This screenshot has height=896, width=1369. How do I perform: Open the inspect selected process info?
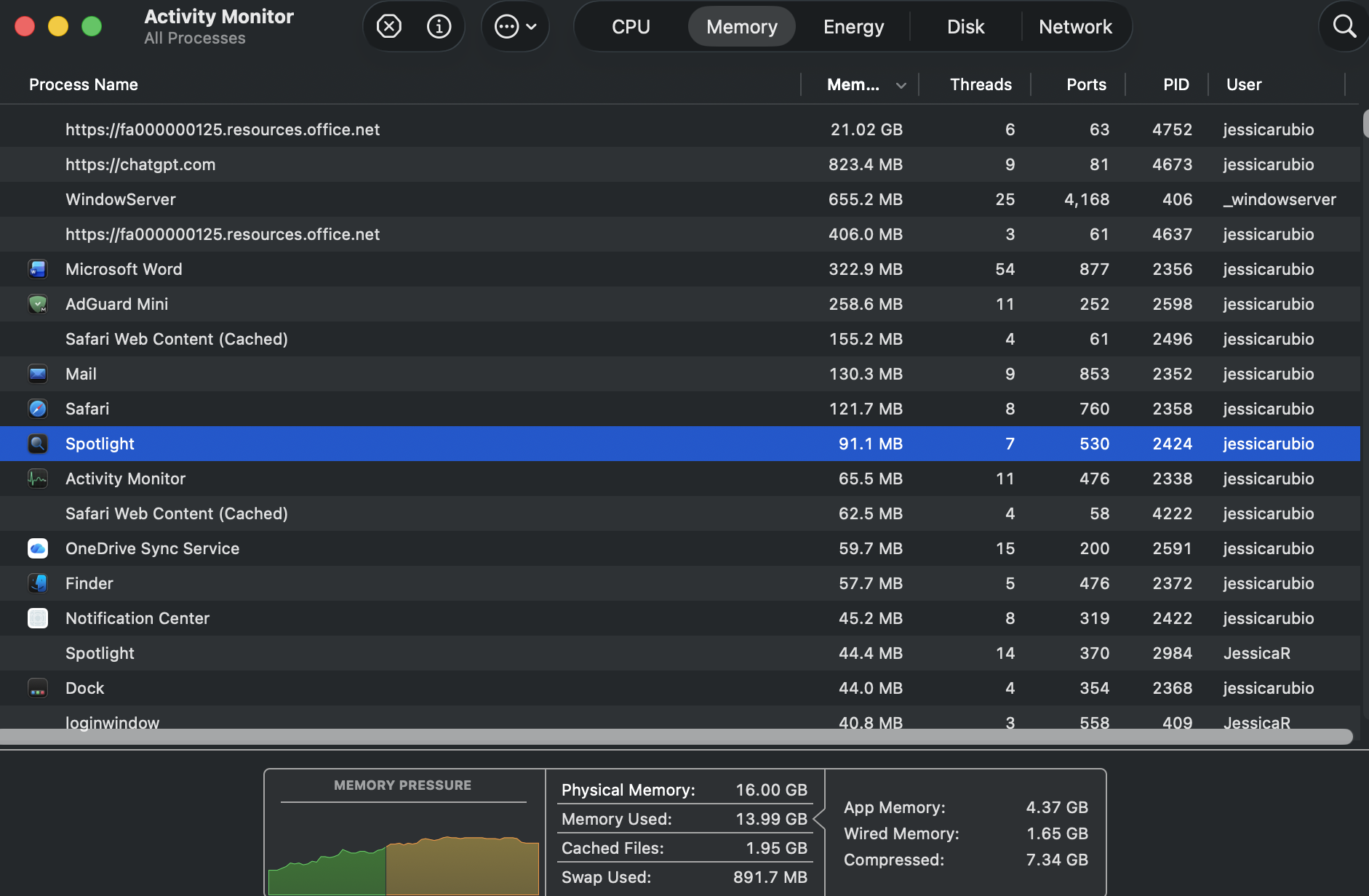(x=439, y=26)
